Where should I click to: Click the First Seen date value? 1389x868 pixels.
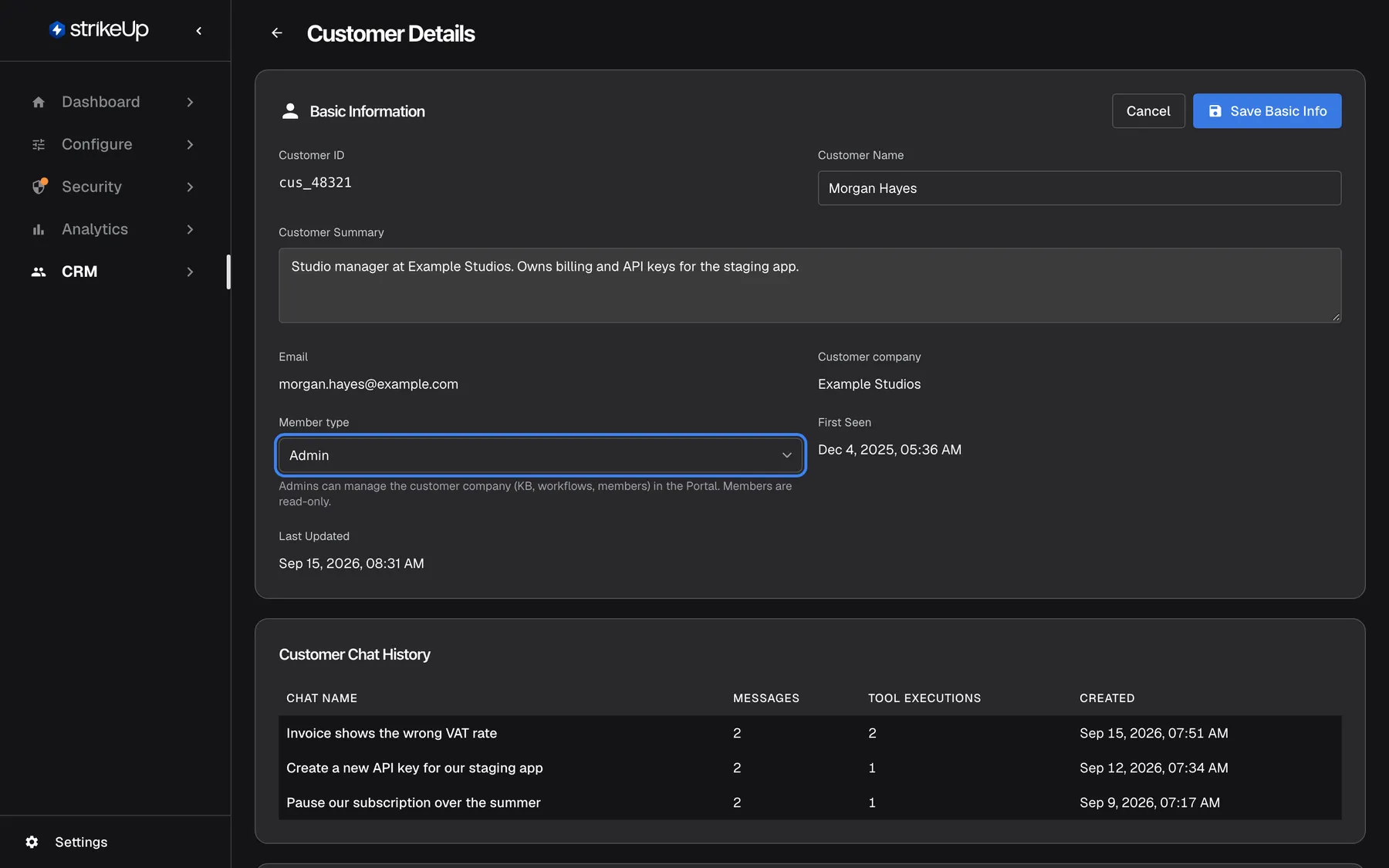coord(890,450)
